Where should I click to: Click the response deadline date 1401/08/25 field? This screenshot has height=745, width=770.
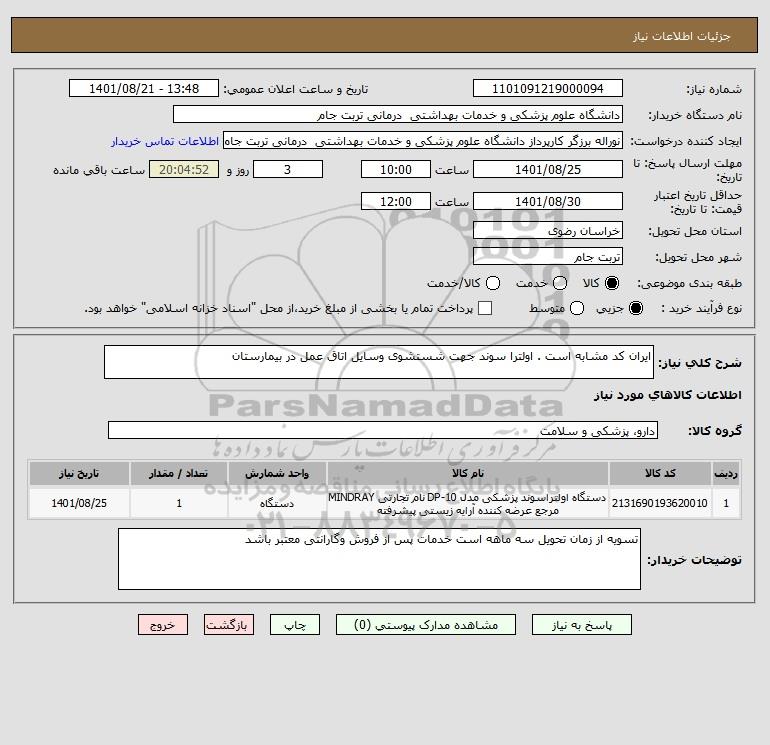[x=548, y=169]
